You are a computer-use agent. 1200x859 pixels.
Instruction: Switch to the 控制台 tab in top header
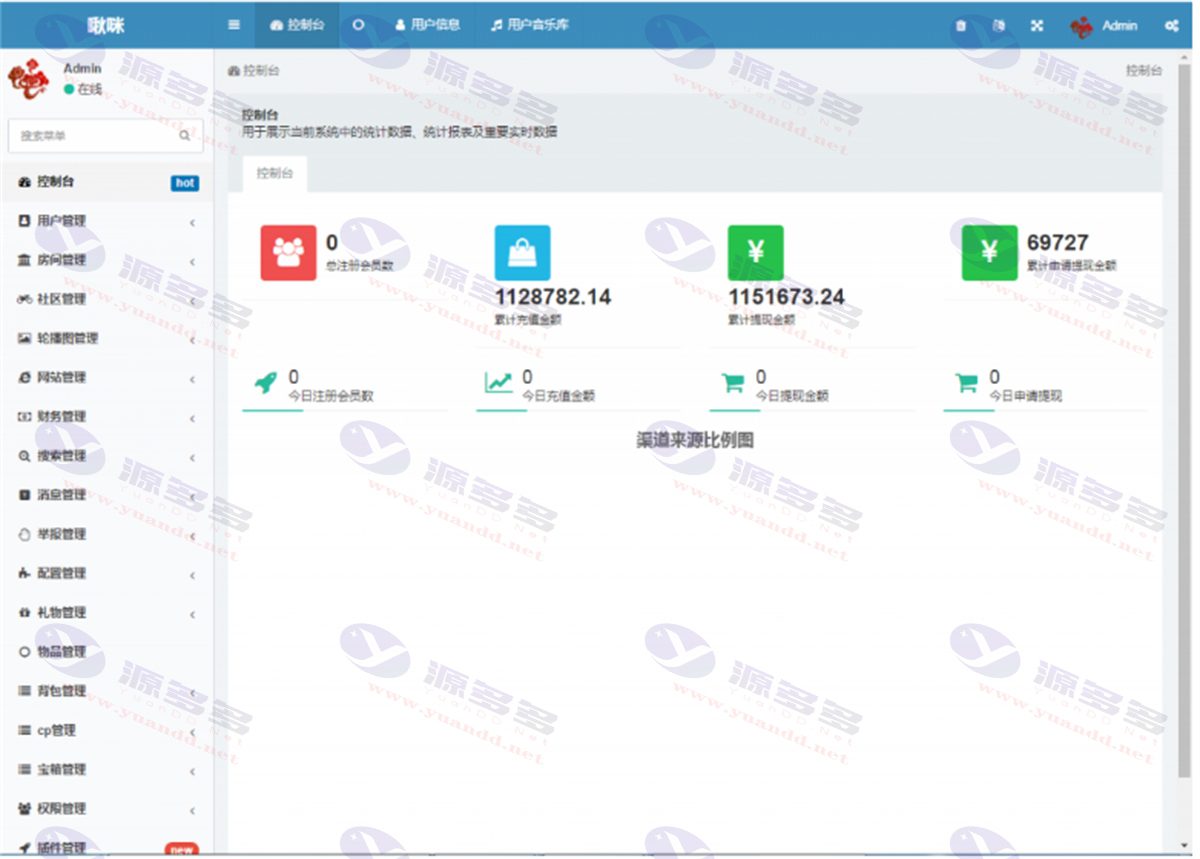(296, 25)
